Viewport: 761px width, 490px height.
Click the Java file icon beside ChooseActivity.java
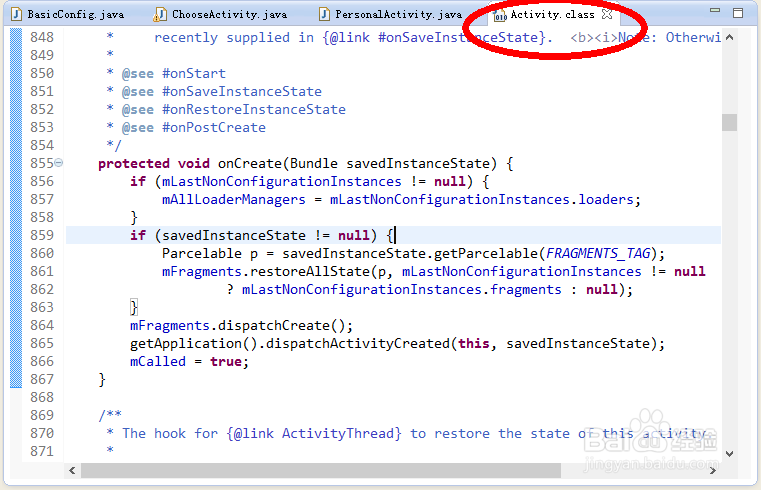[x=162, y=15]
